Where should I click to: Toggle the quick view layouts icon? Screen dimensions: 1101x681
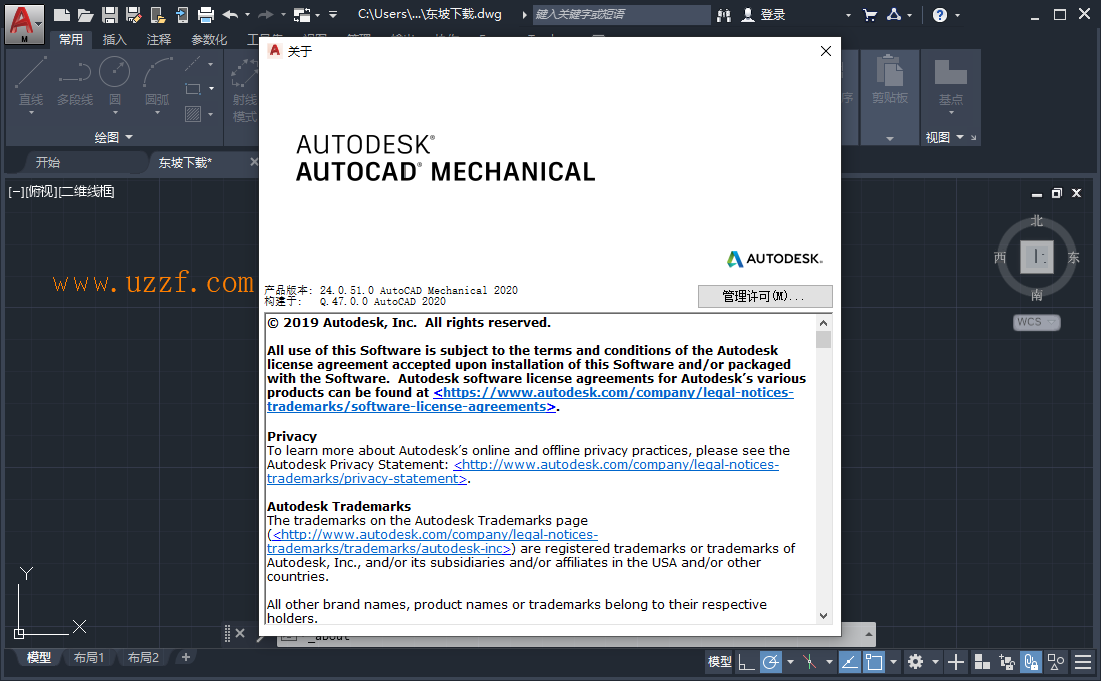click(982, 661)
